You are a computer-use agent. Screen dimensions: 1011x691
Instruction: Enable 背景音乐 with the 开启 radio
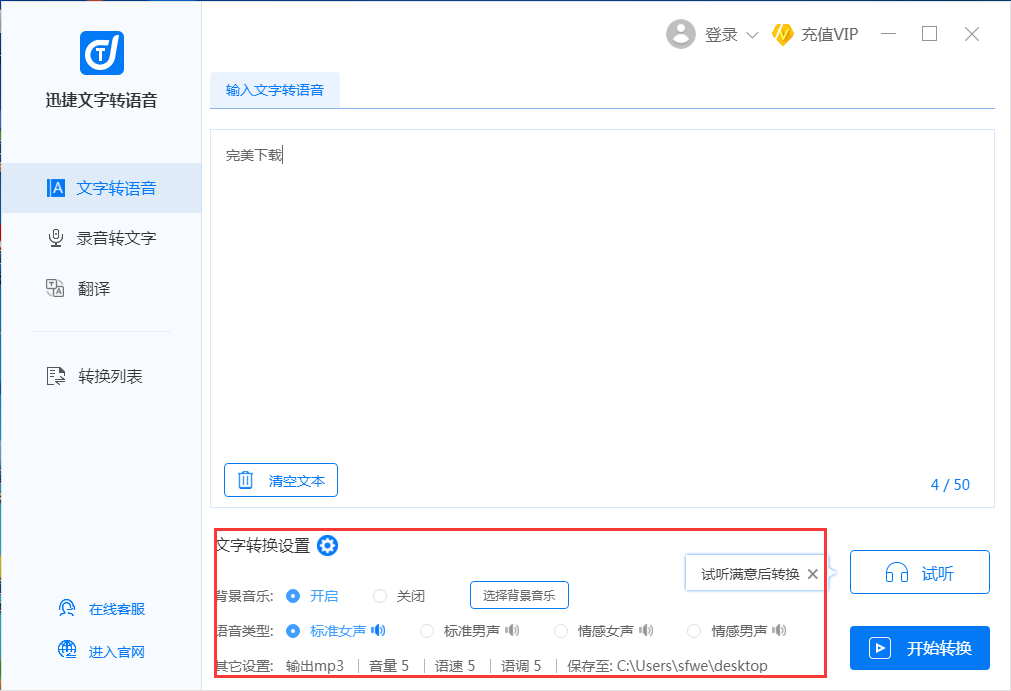coord(291,595)
